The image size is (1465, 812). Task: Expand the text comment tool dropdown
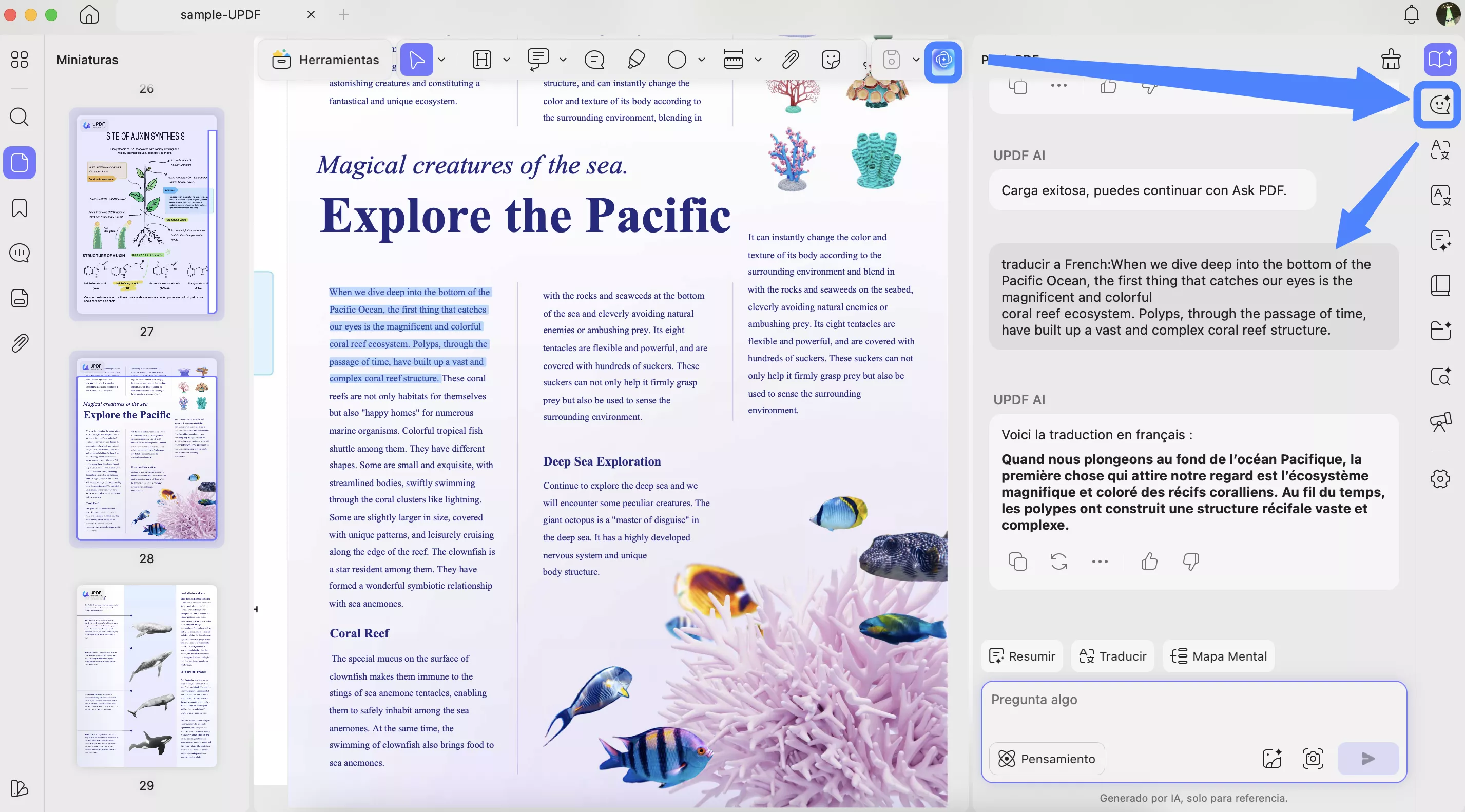tap(563, 59)
